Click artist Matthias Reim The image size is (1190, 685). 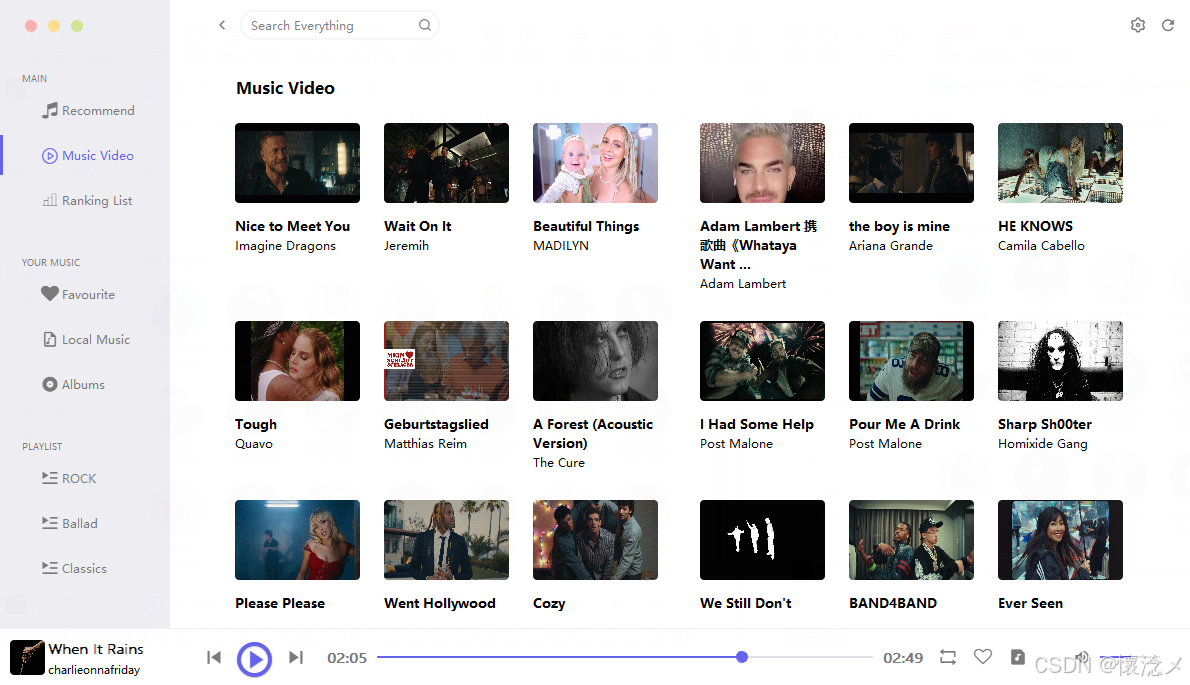tap(425, 444)
